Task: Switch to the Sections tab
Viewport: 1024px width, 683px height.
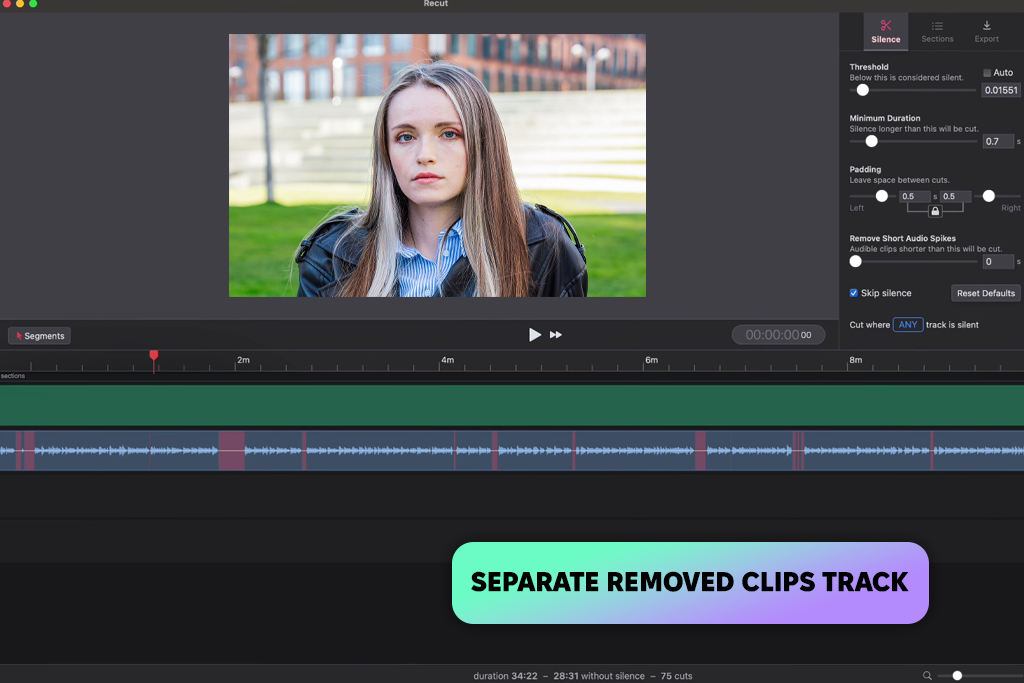Action: point(937,31)
